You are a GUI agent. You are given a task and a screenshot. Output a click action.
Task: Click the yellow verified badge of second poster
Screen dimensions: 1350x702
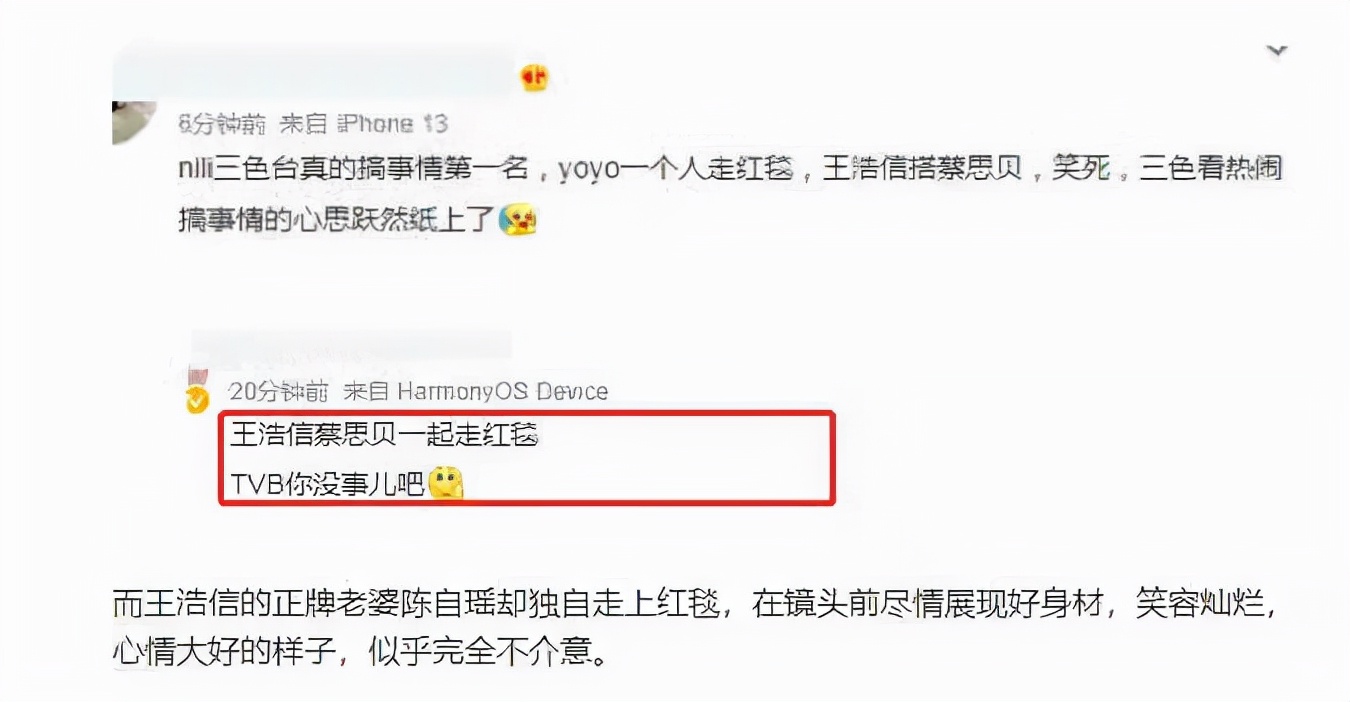198,398
